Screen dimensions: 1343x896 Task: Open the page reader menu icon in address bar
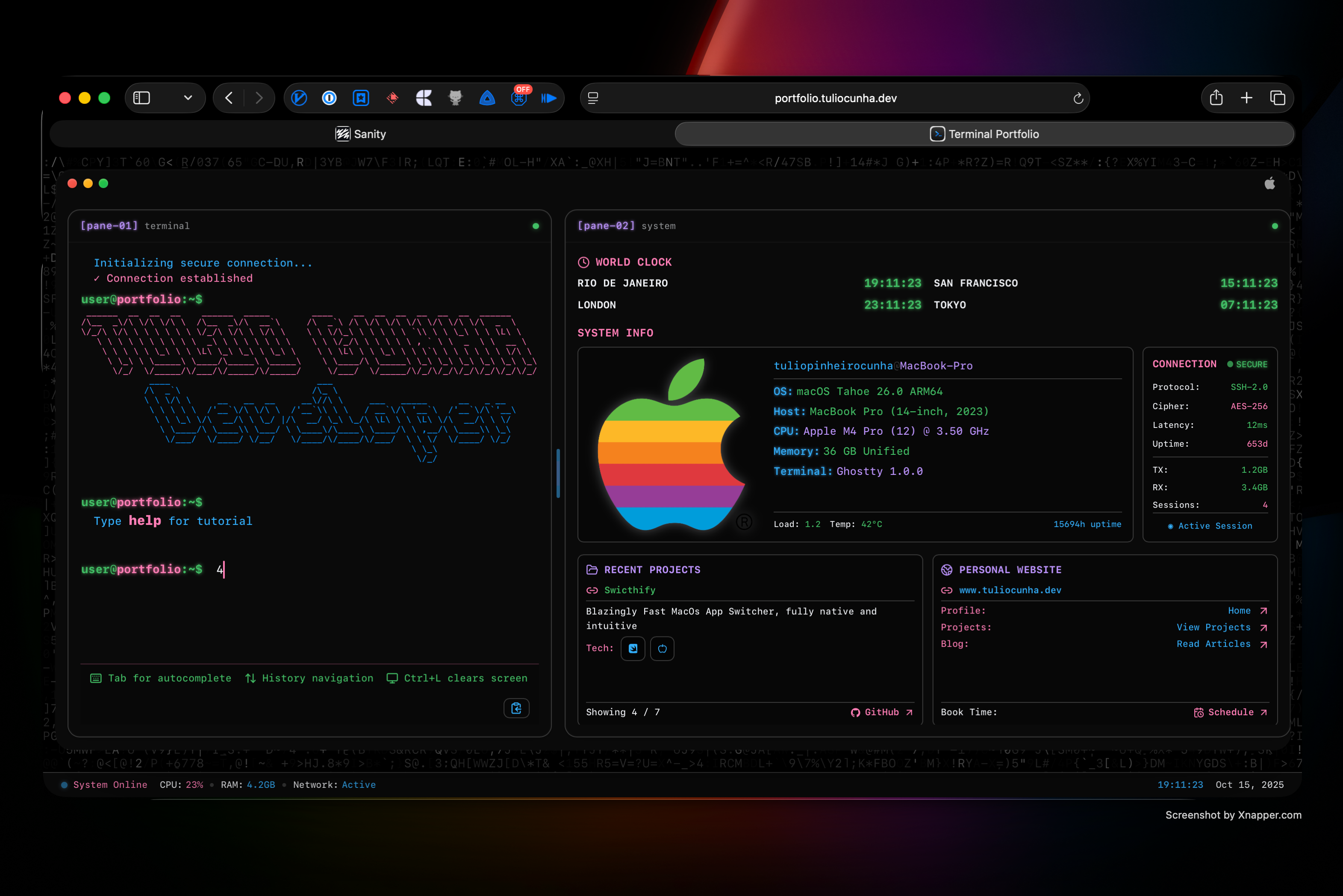pyautogui.click(x=593, y=98)
